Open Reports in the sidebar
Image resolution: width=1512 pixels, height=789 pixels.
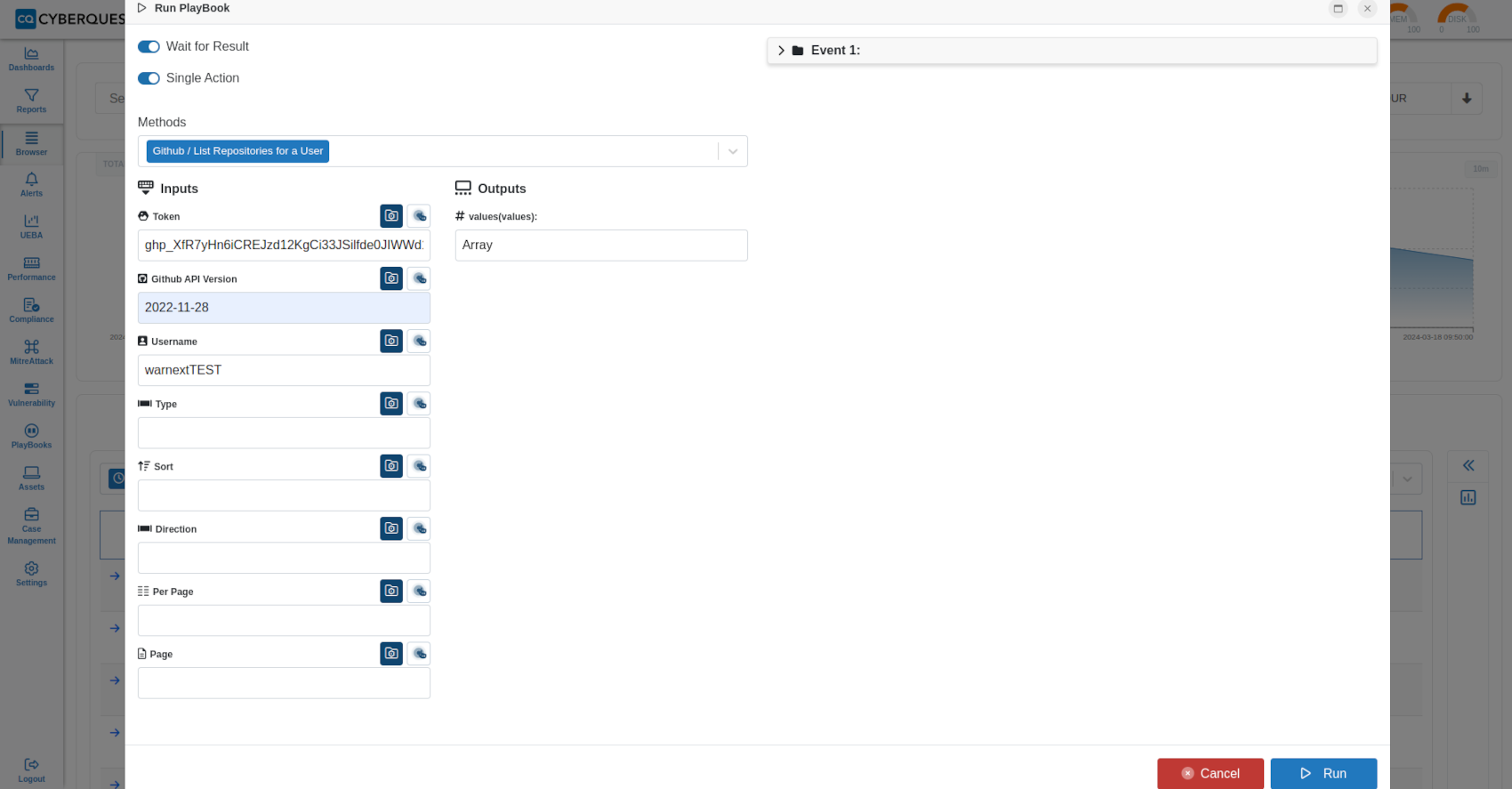[x=31, y=101]
